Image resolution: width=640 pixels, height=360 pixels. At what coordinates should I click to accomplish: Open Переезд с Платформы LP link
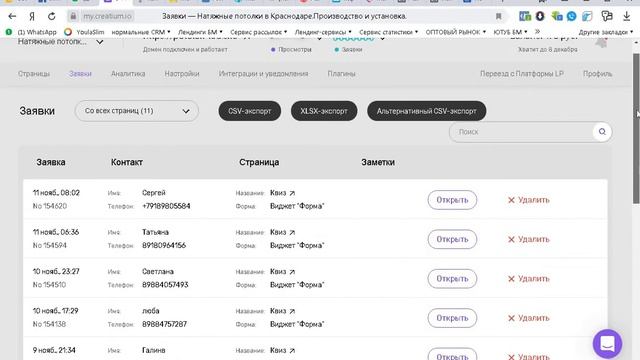[x=522, y=74]
